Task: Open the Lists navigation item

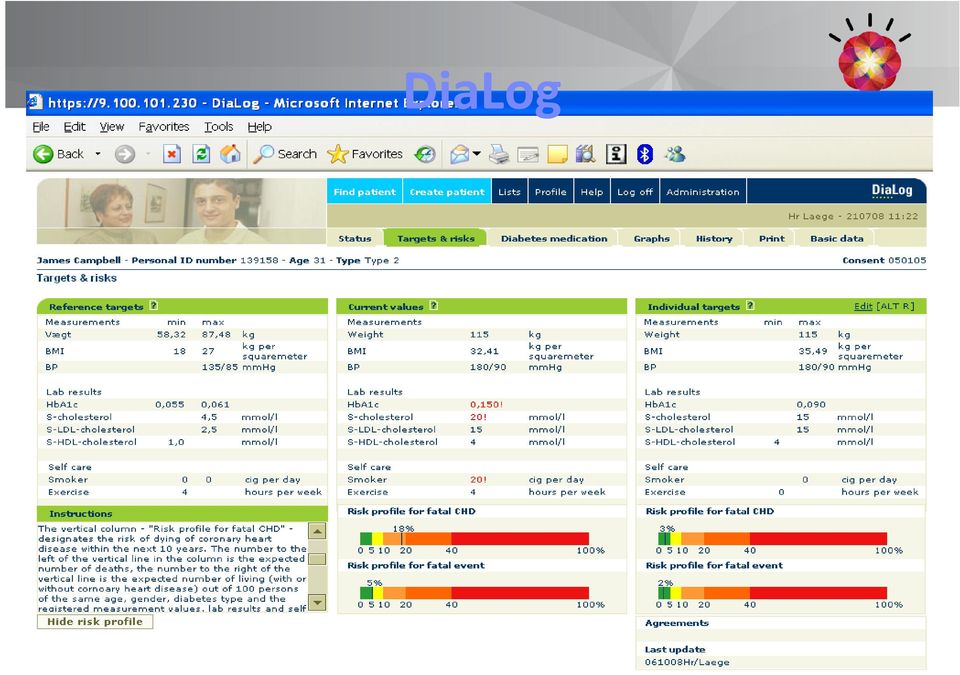Action: coord(509,192)
